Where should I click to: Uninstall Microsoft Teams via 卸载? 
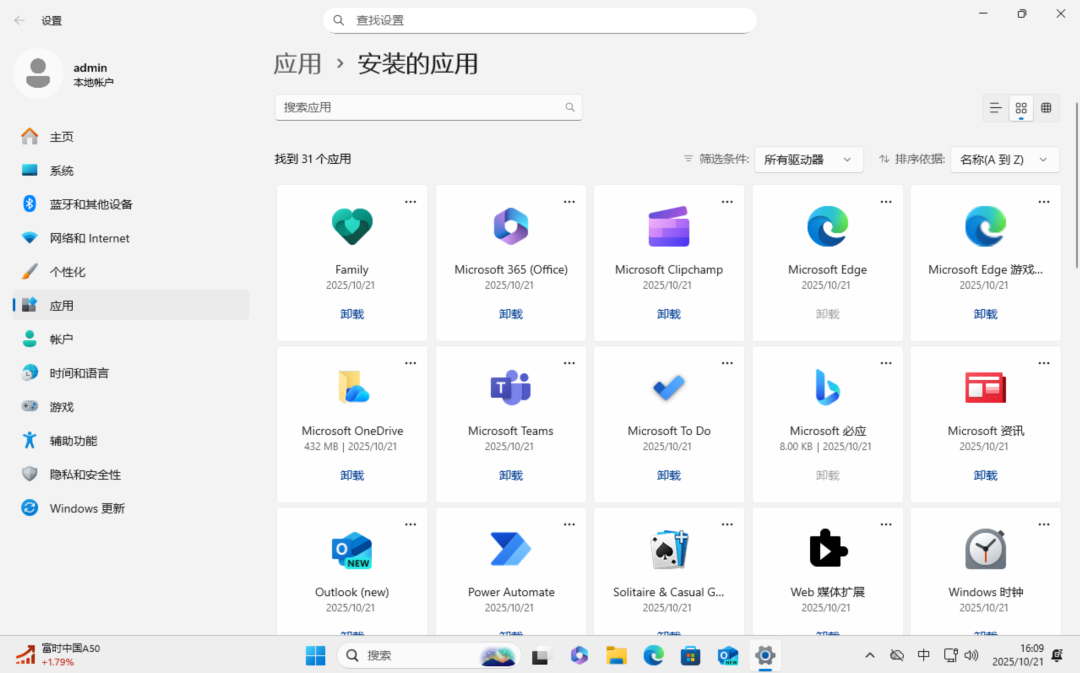click(510, 475)
